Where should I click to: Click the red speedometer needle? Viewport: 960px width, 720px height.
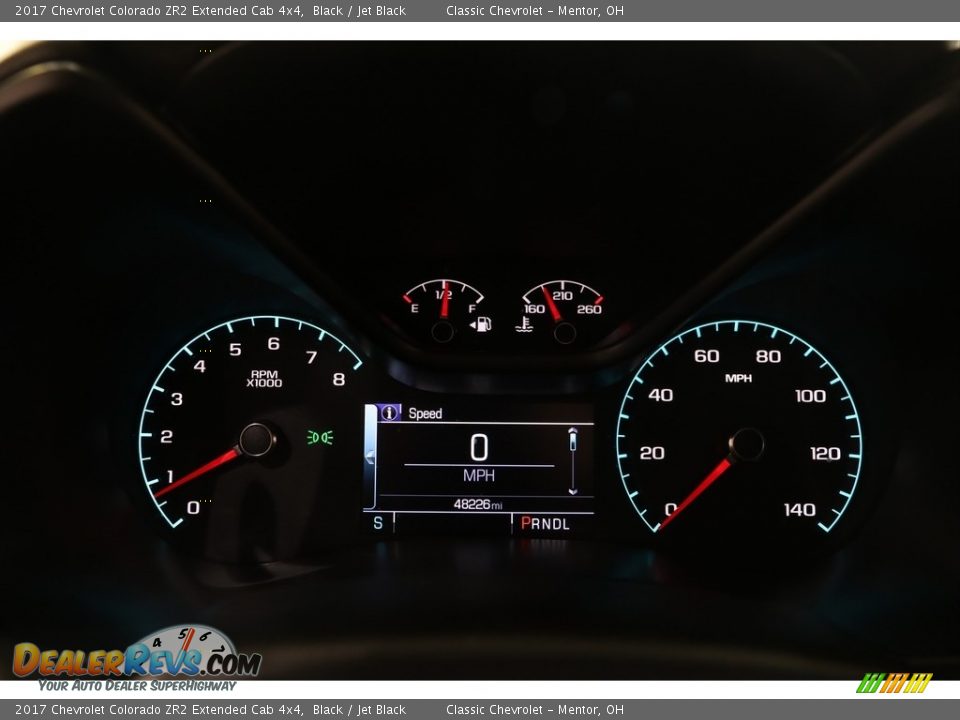695,494
